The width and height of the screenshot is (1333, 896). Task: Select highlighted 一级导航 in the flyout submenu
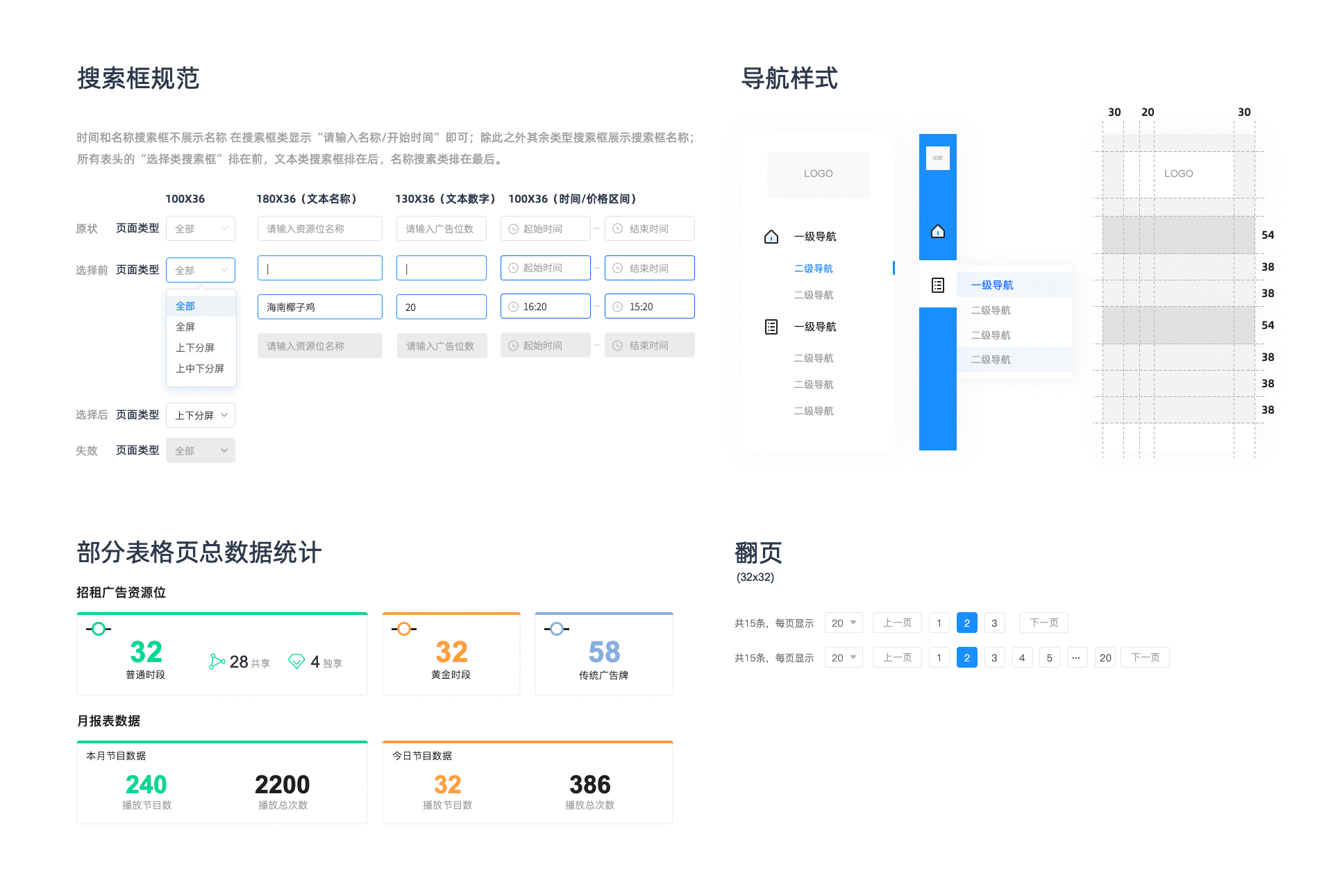point(1014,285)
